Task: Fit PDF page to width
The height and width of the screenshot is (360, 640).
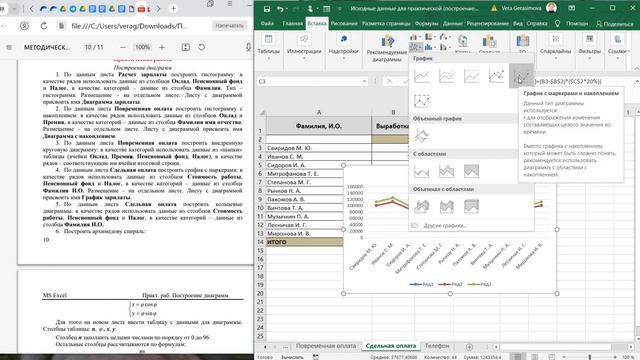Action: (185, 47)
